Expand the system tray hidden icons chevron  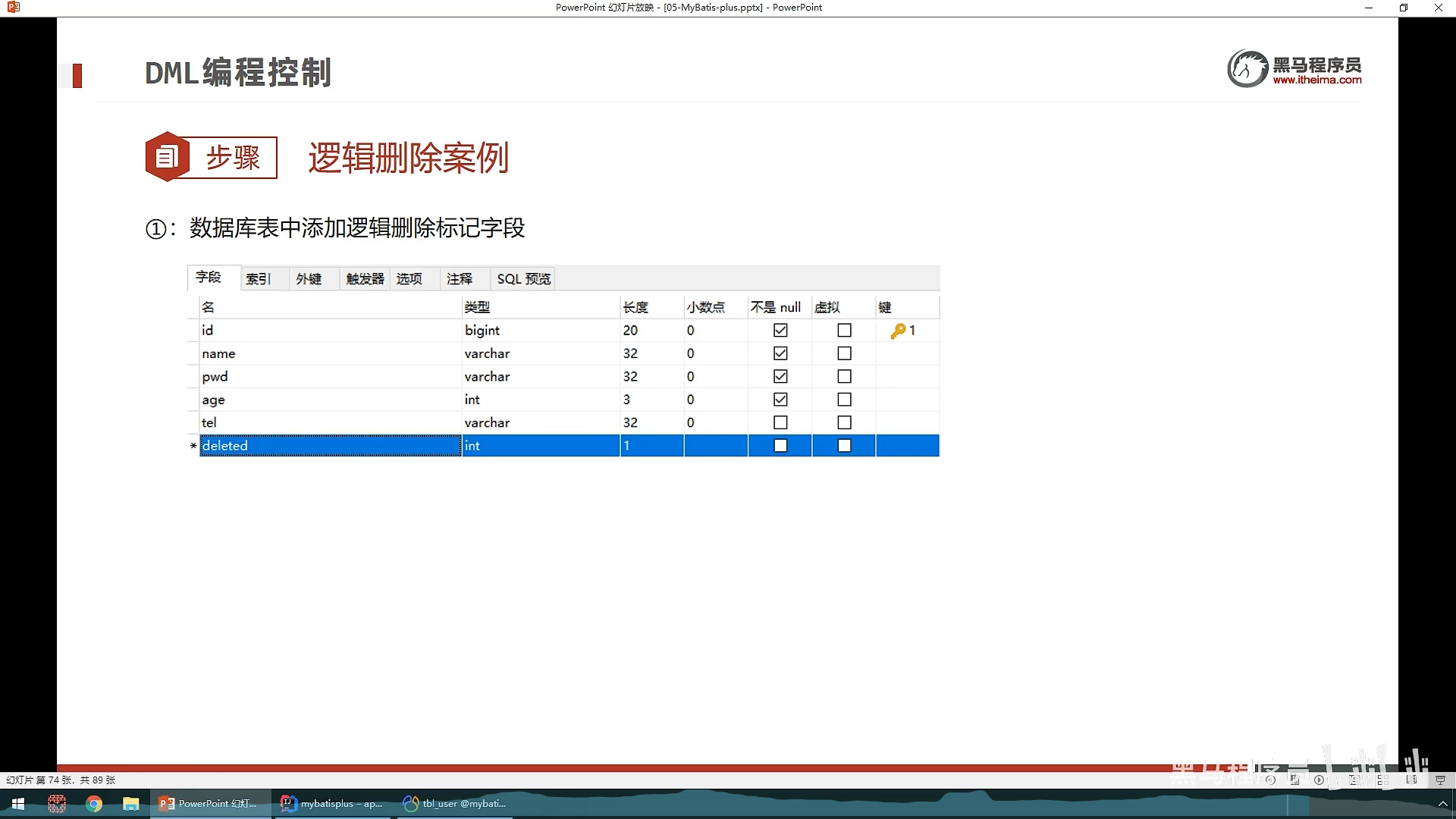pyautogui.click(x=1442, y=804)
